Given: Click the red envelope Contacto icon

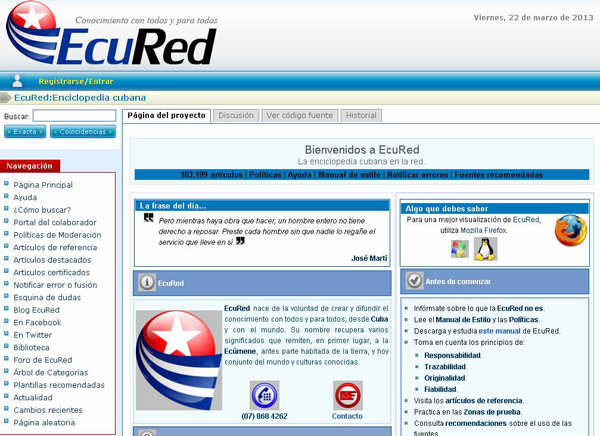Looking at the screenshot, I should [x=347, y=395].
